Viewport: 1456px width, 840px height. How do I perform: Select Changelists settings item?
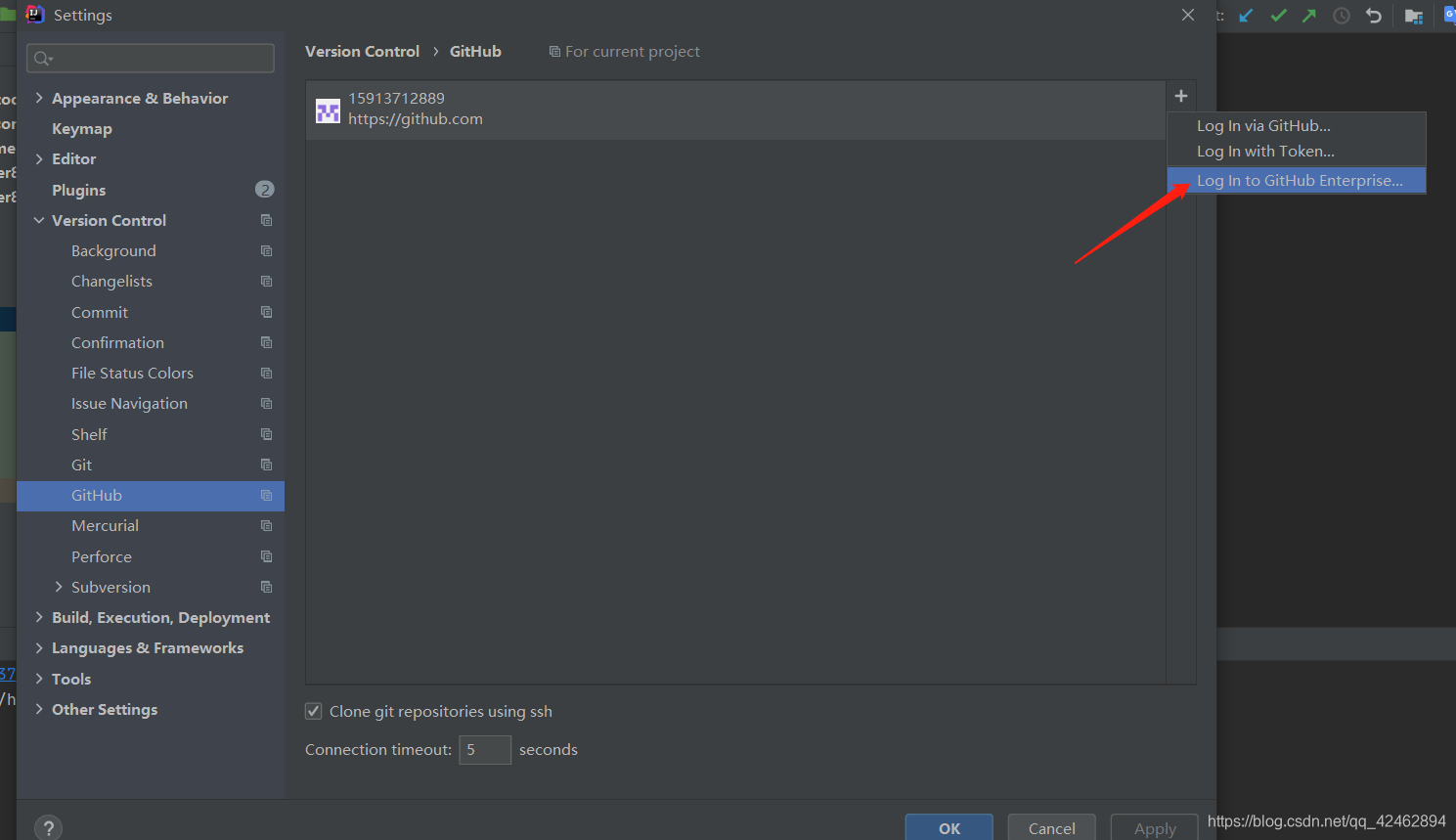[111, 281]
